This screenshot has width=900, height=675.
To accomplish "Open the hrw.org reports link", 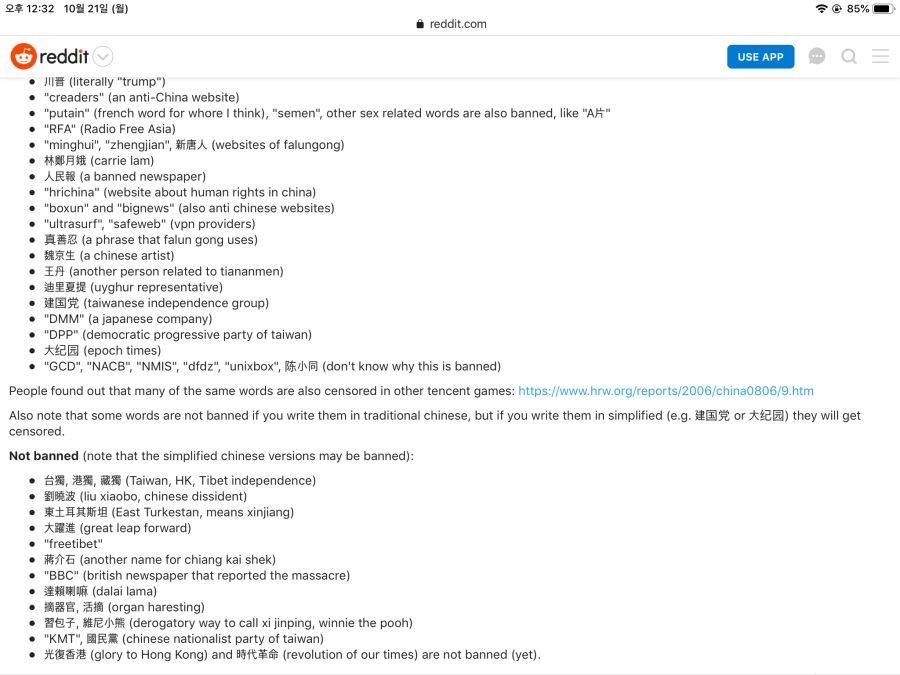I will 665,391.
